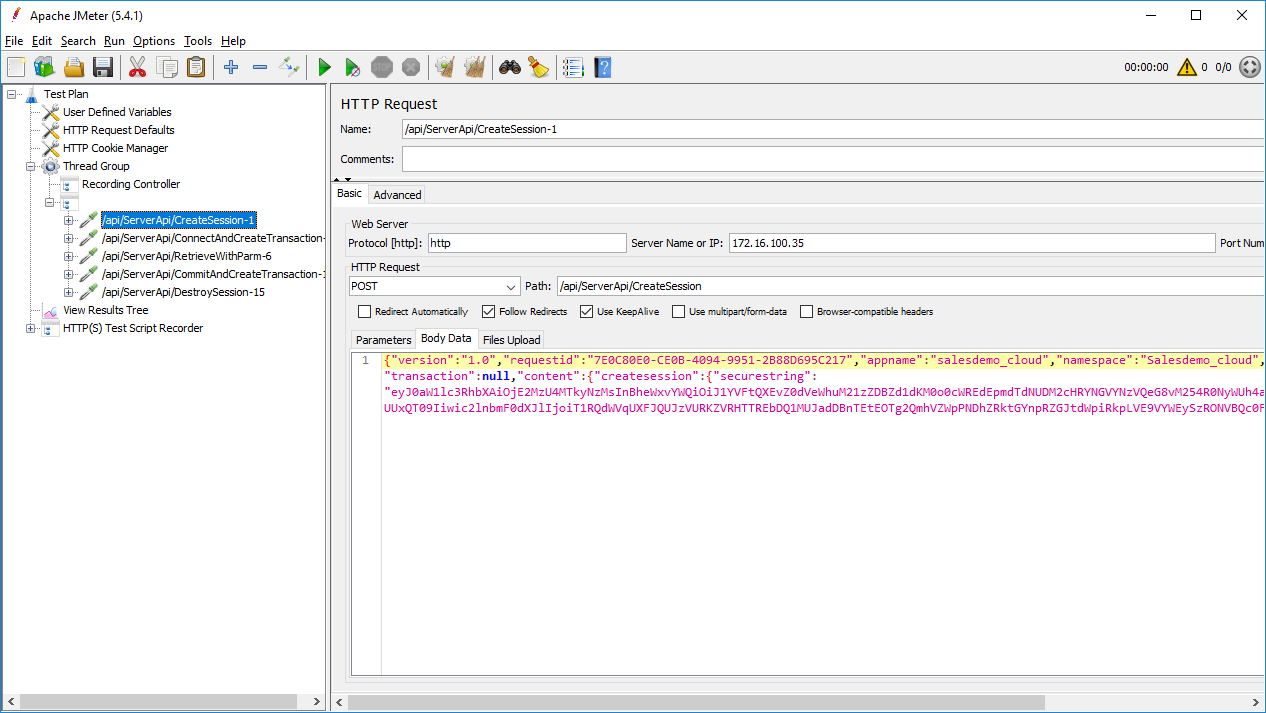Screen dimensions: 1266x713
Task: Toggle Use KeepAlive checkbox
Action: (587, 312)
